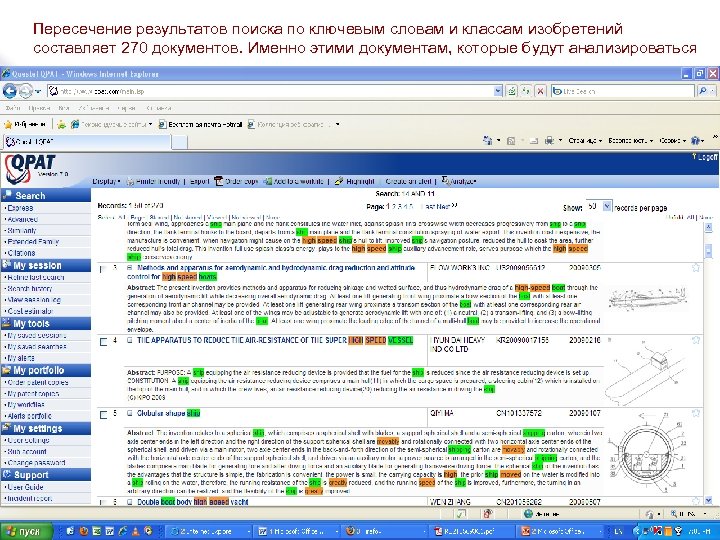Collapse record 5 abstract expander
Viewport: 720px width, 540px height.
coord(129,413)
